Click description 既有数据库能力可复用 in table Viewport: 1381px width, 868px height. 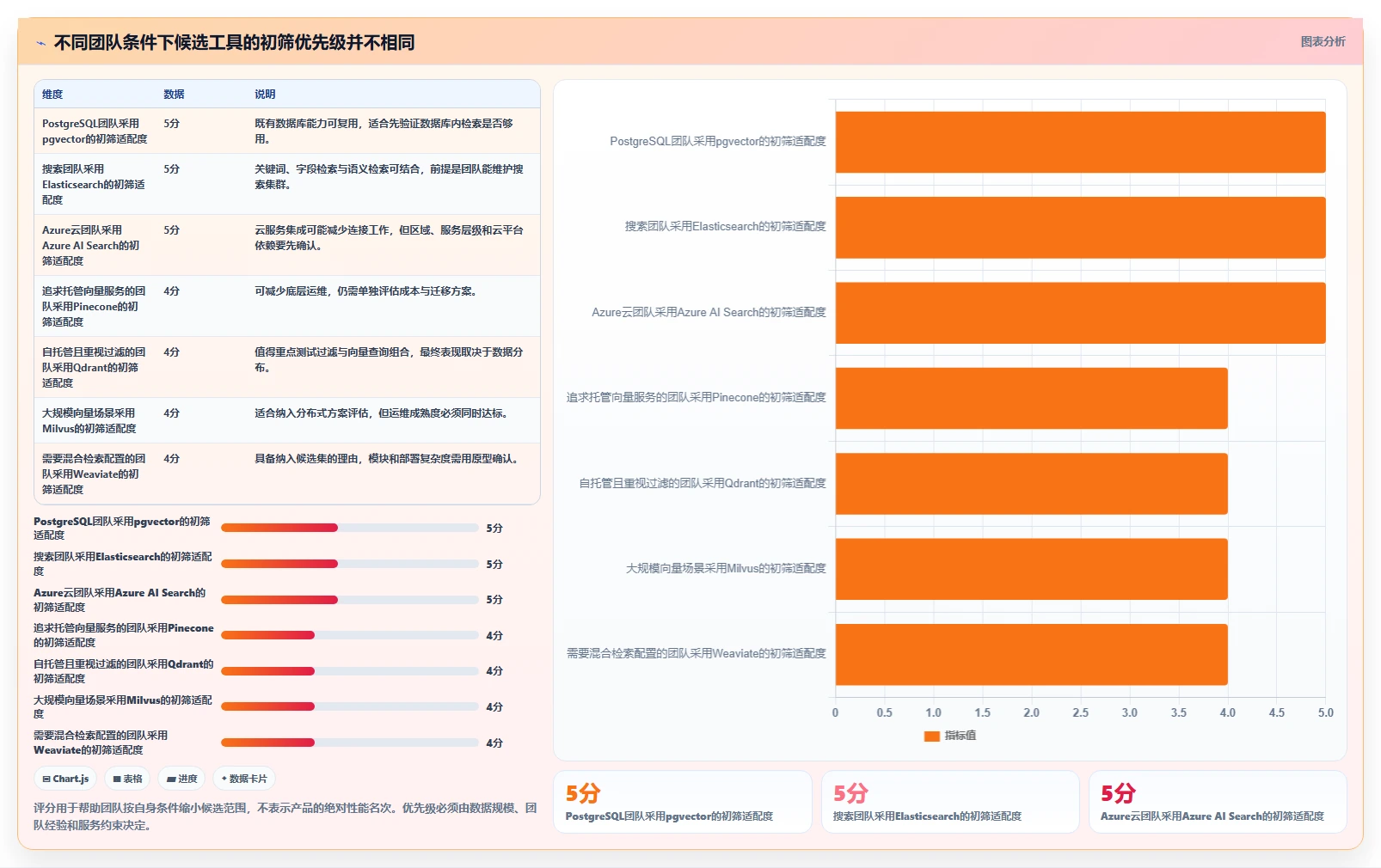tap(384, 131)
